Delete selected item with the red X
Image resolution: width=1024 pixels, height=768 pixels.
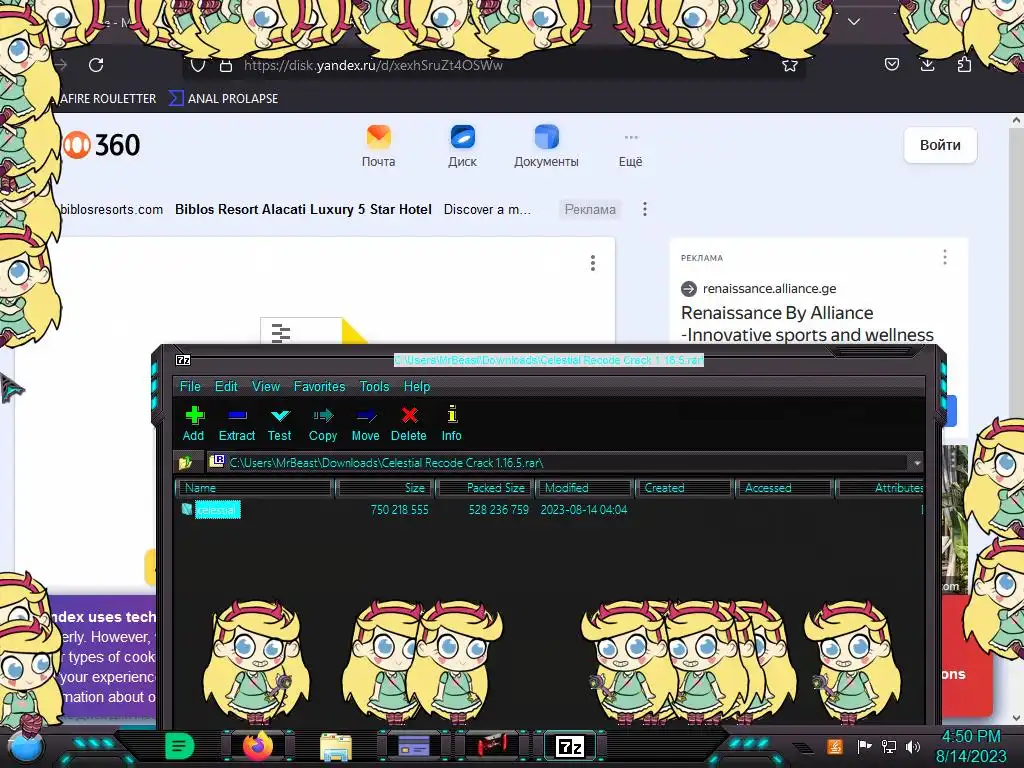pos(409,423)
